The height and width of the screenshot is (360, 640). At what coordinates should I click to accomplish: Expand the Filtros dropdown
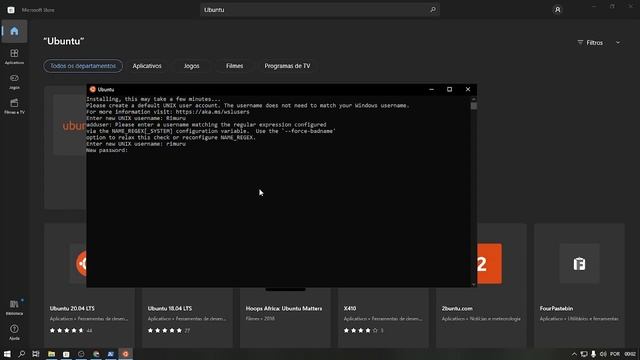click(x=599, y=42)
